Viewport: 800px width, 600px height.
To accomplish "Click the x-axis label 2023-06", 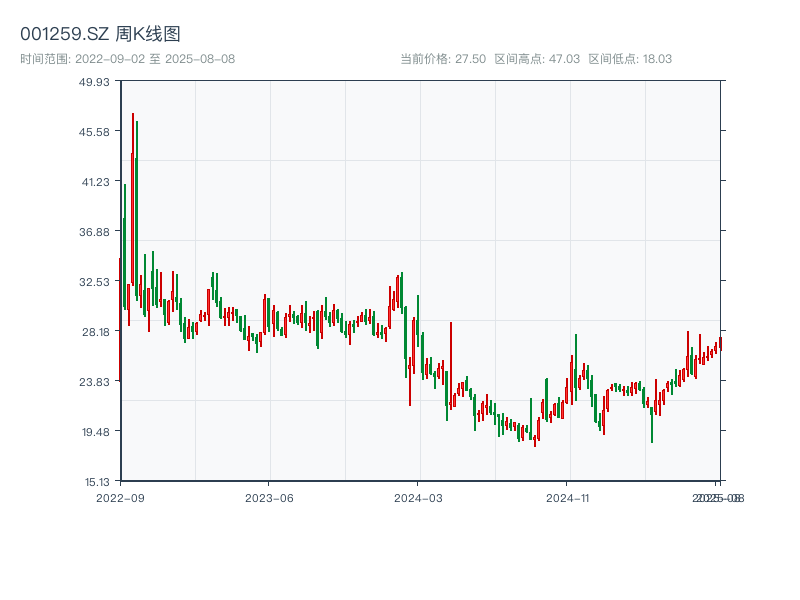I will 269,498.
